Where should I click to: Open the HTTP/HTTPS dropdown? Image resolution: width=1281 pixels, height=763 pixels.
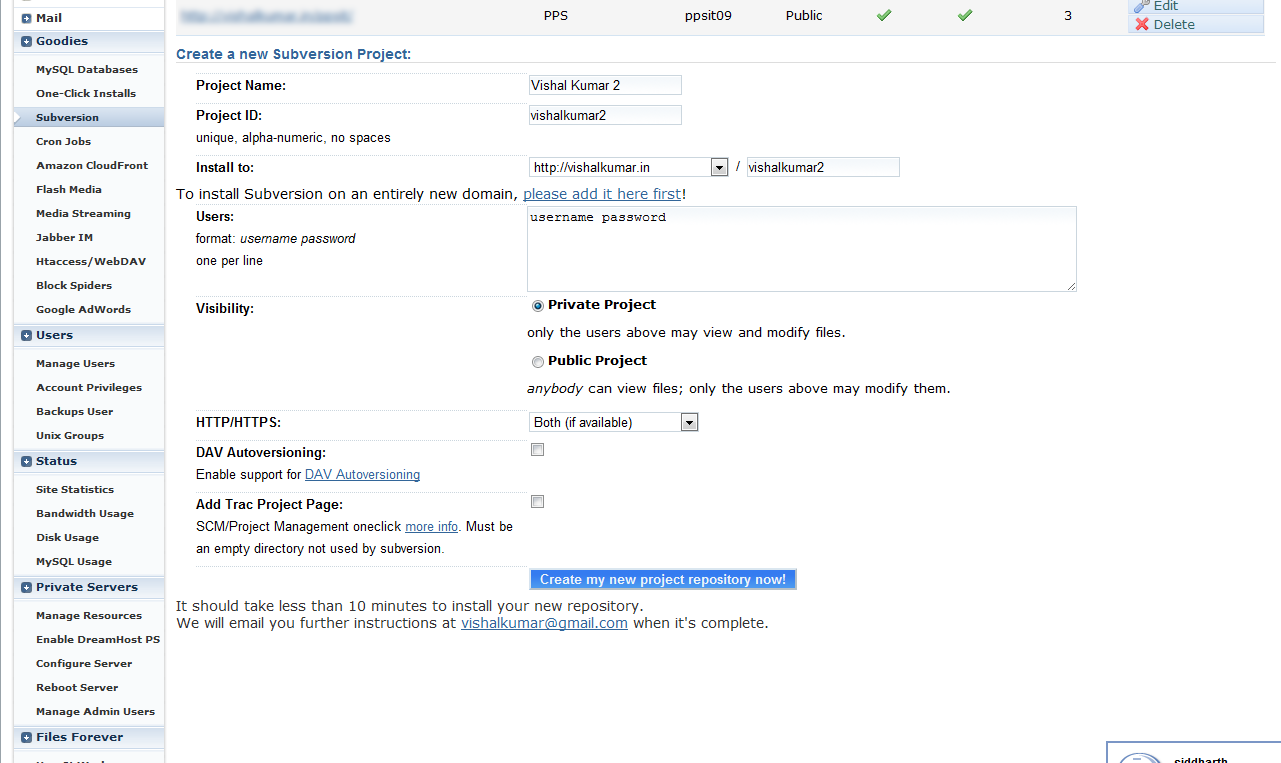coord(613,422)
